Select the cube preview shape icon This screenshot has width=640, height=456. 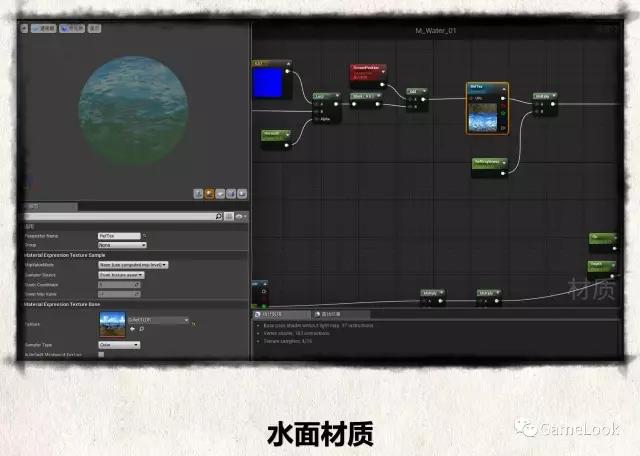point(231,194)
